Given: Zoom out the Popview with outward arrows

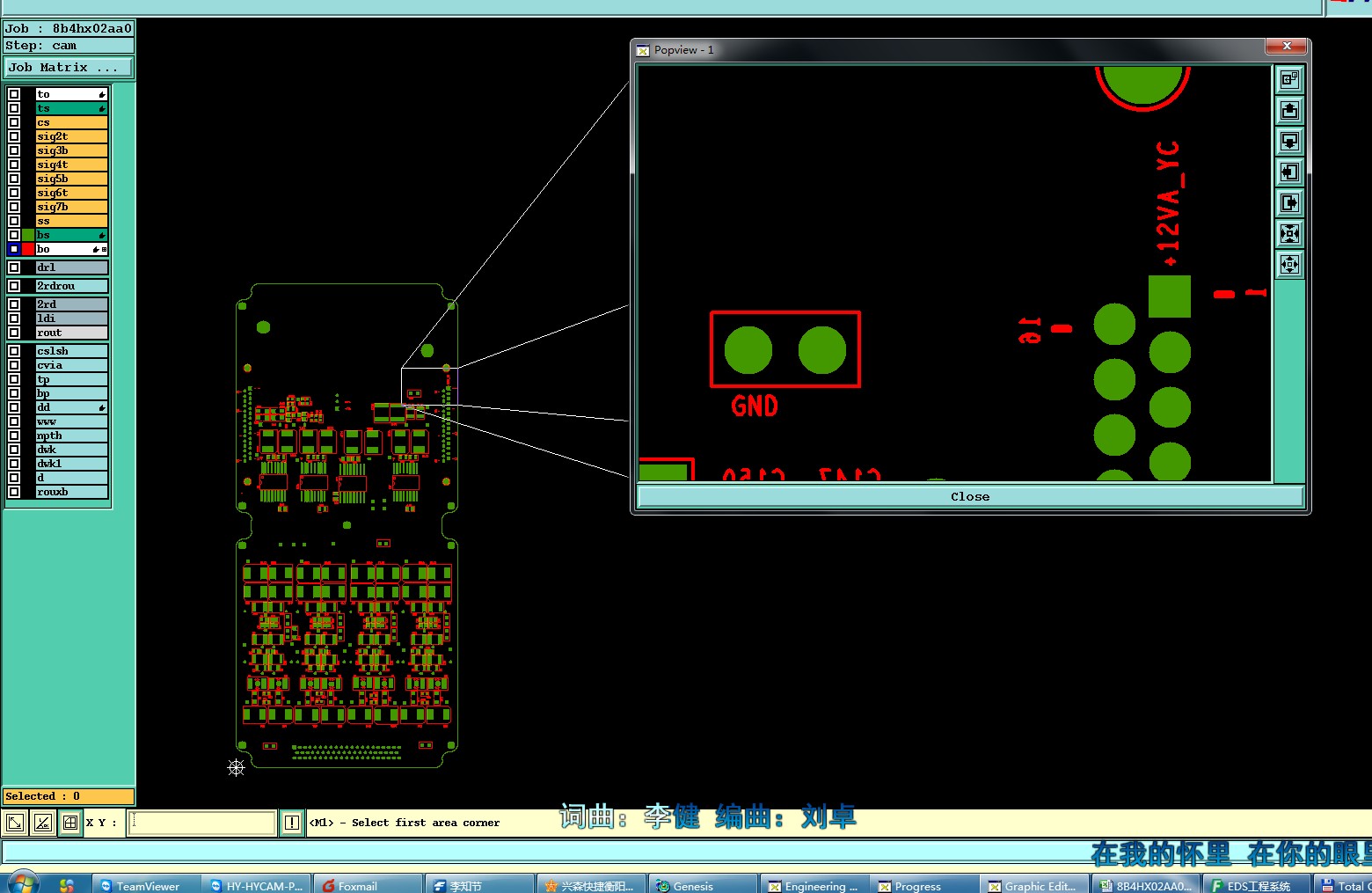Looking at the screenshot, I should (x=1289, y=265).
